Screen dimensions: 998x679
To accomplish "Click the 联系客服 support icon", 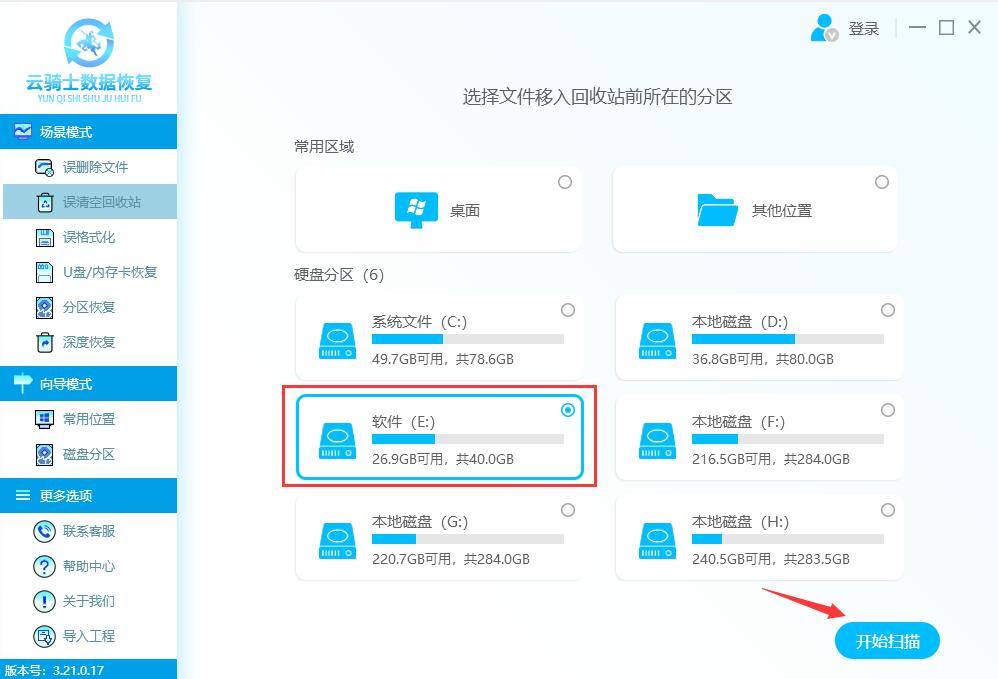I will (x=43, y=531).
